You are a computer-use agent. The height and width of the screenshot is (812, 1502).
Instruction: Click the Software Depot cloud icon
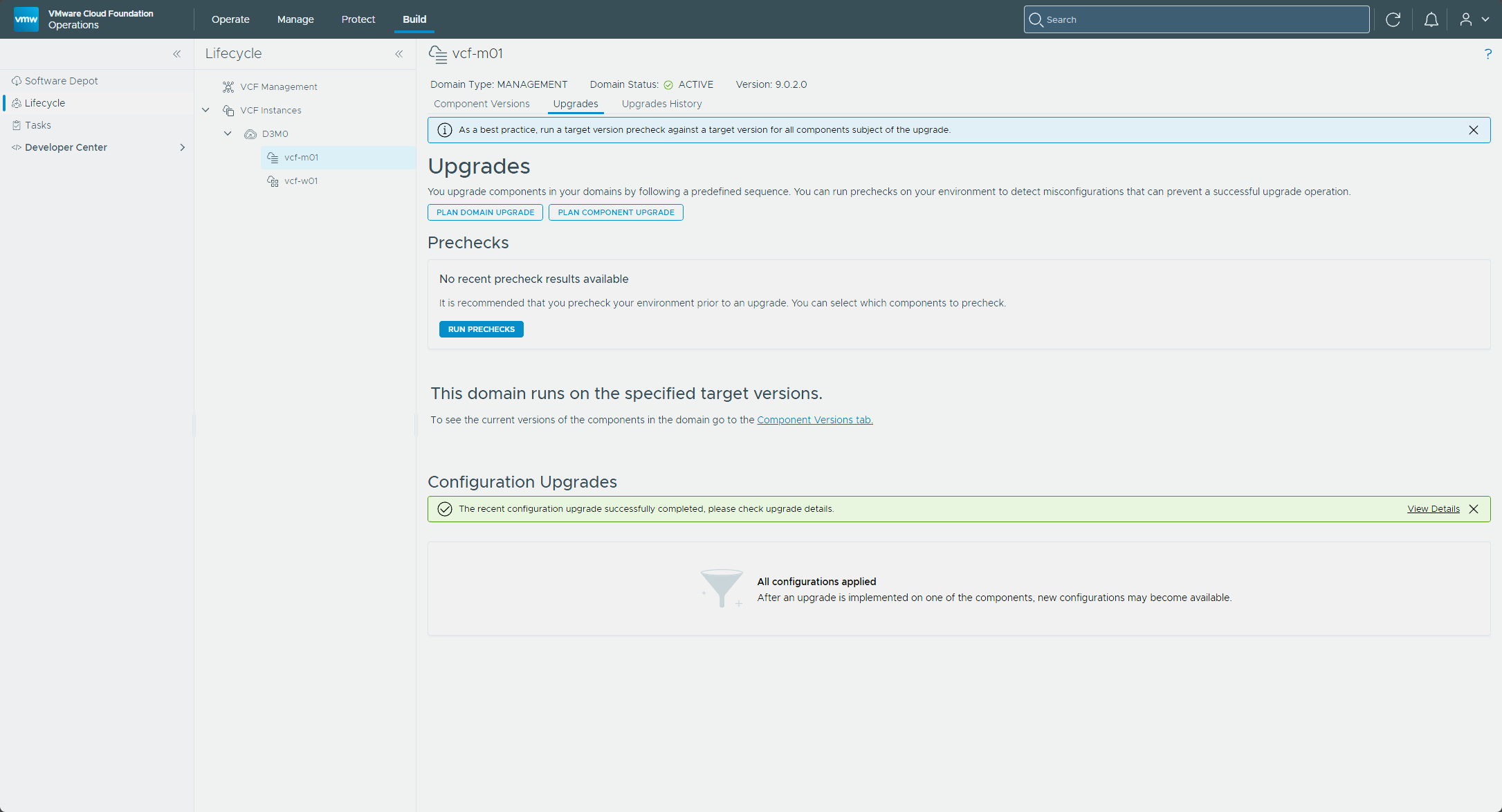point(17,81)
